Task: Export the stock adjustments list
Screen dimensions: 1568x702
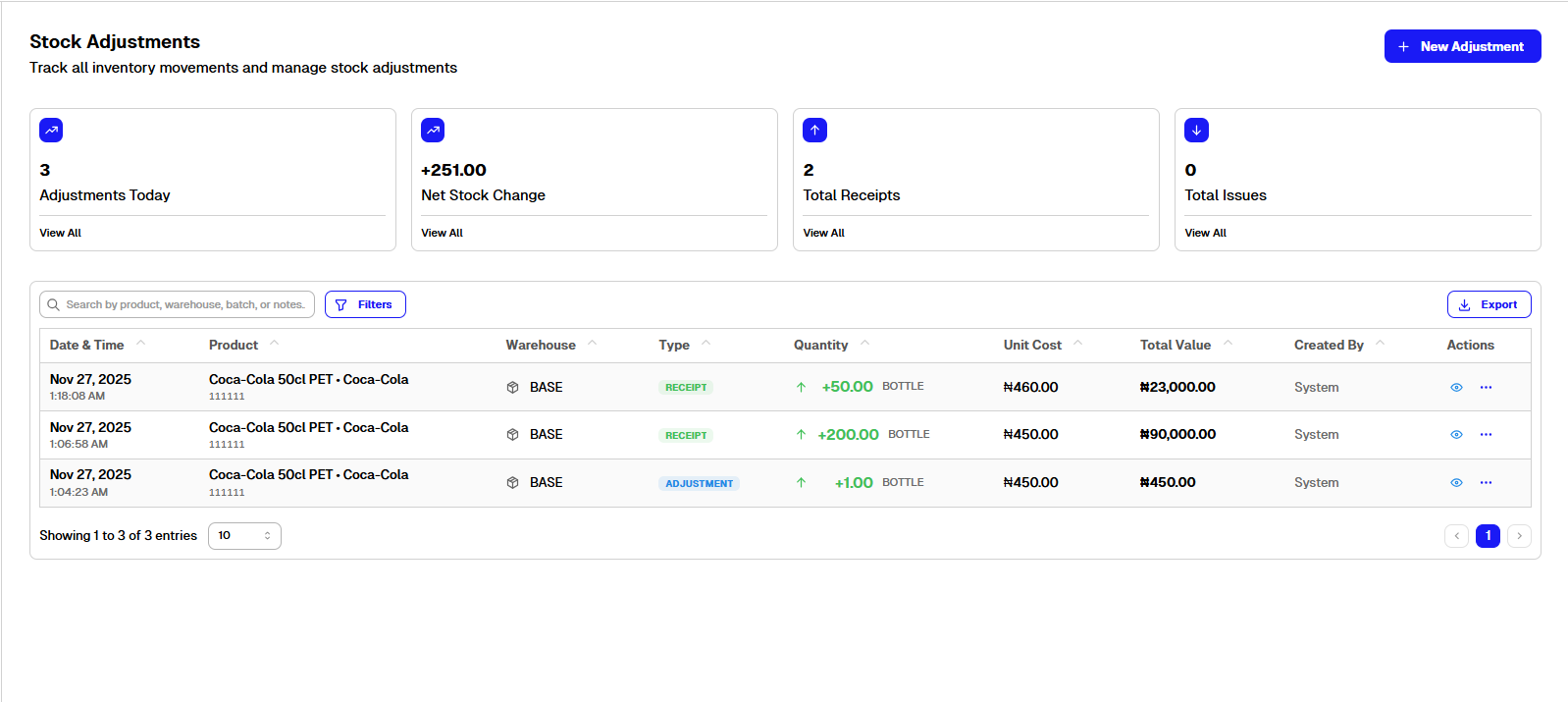Action: click(x=1489, y=304)
